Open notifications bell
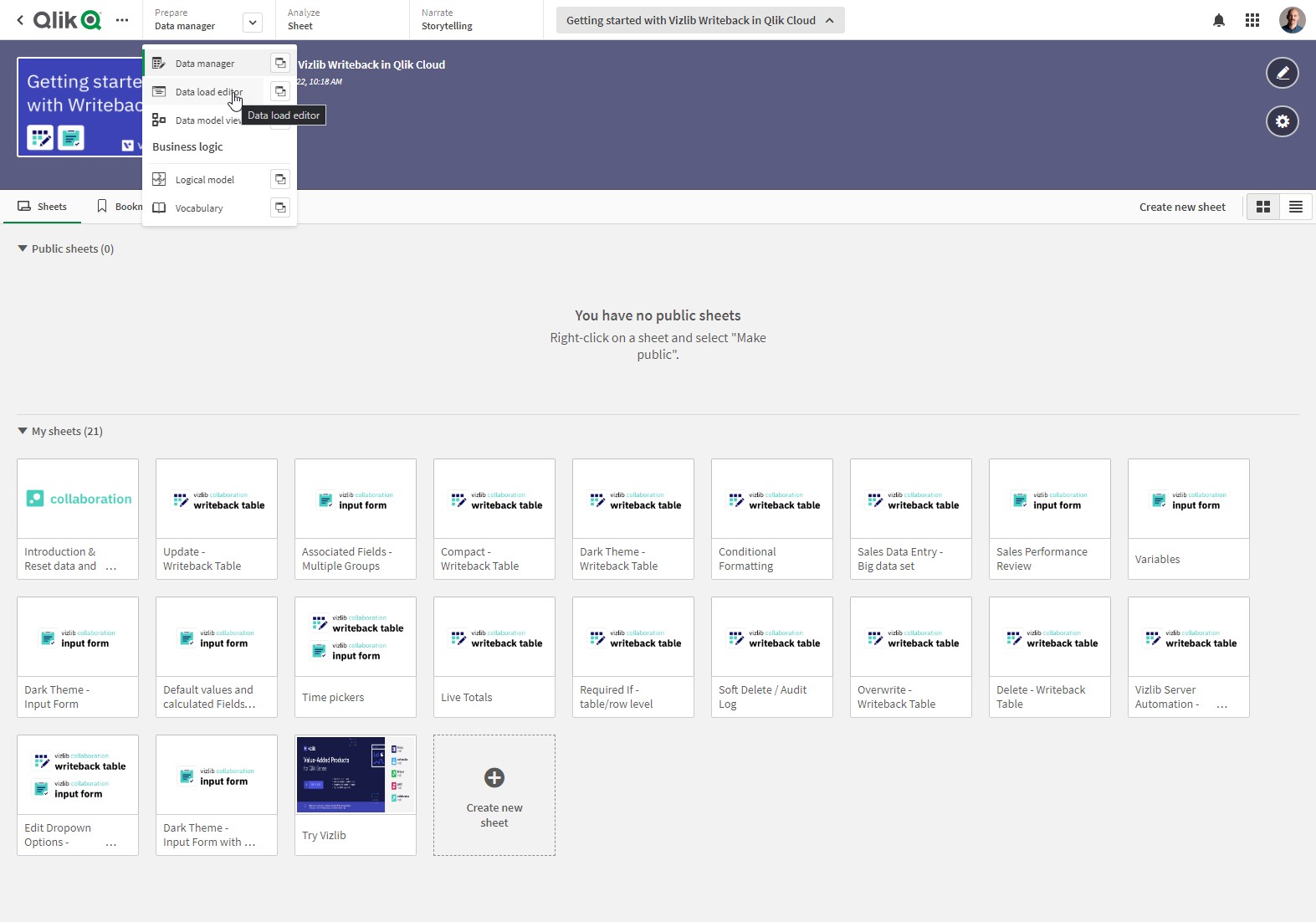This screenshot has width=1316, height=922. [1219, 20]
